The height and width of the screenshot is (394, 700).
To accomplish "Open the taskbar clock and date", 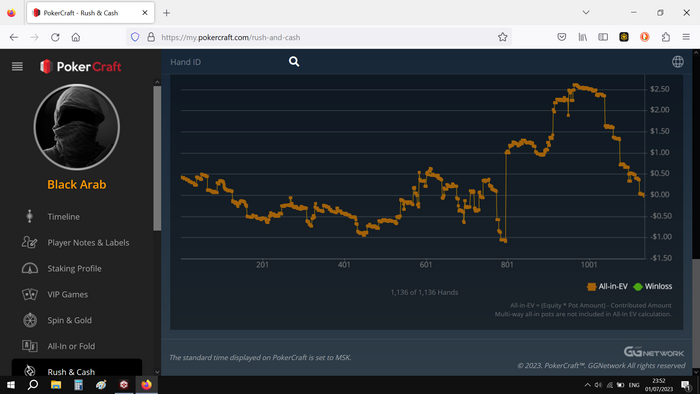I will click(659, 385).
